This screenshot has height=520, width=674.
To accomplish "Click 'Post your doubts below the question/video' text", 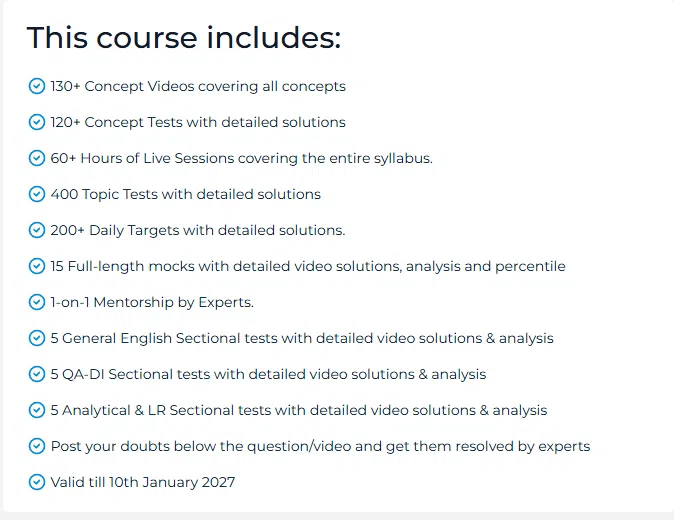I will pyautogui.click(x=320, y=447).
